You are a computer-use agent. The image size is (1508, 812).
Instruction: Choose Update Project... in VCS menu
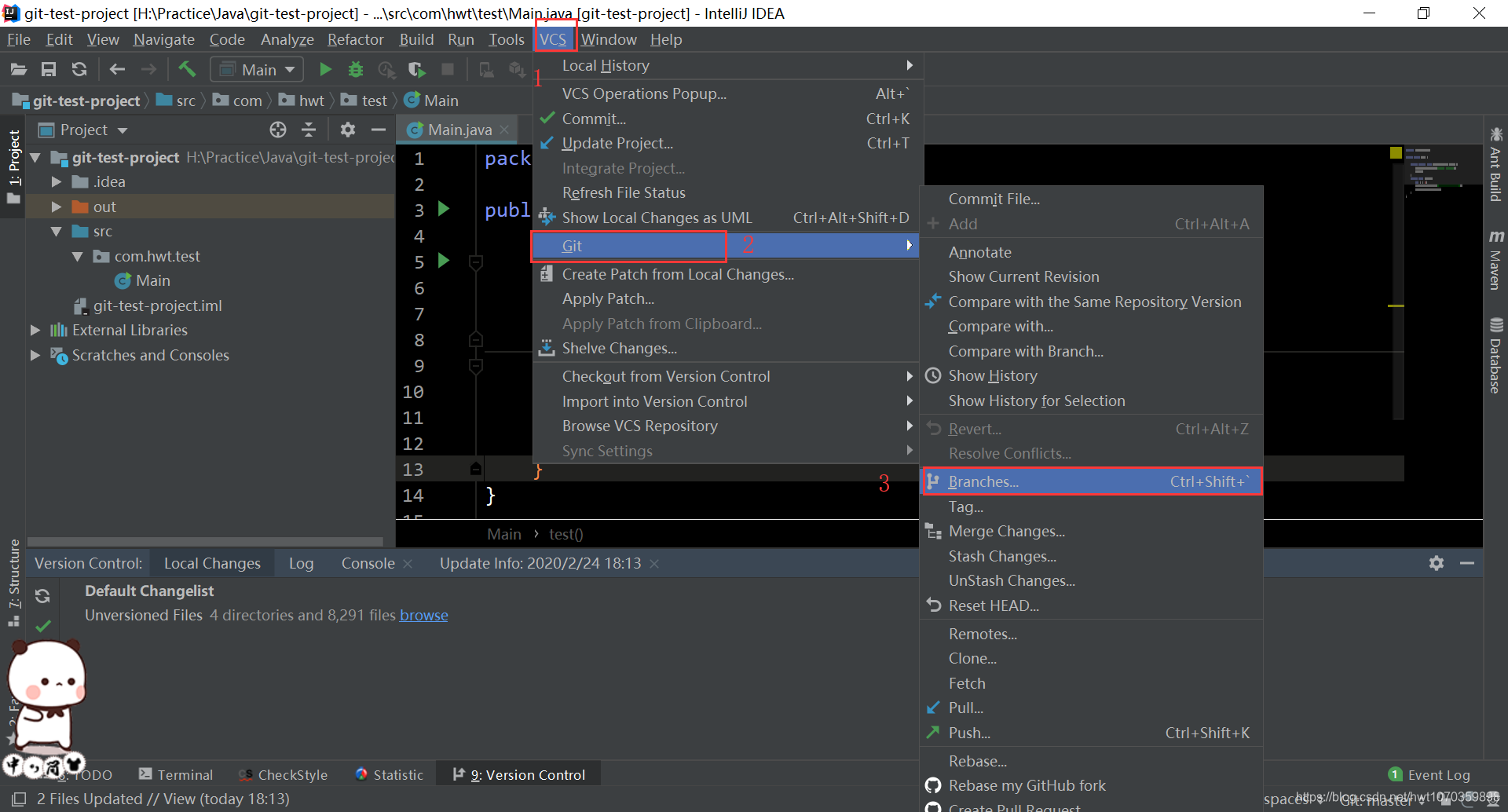click(728, 143)
